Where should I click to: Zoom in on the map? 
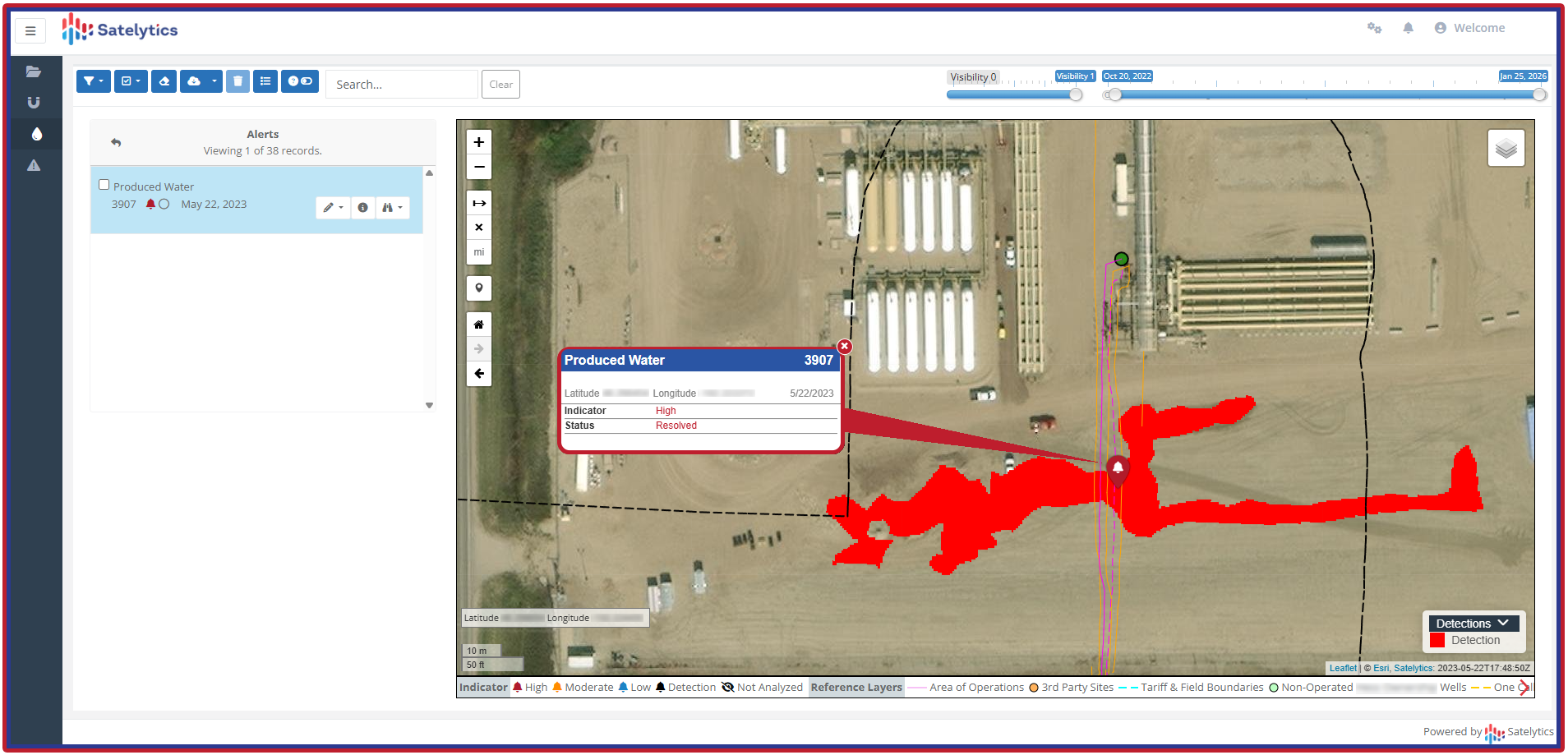pos(479,142)
